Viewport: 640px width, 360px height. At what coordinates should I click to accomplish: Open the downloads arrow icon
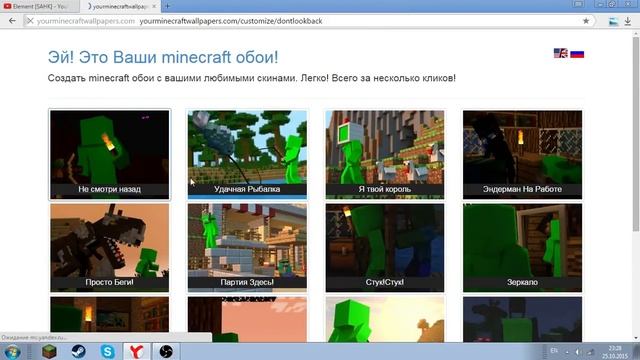click(628, 21)
